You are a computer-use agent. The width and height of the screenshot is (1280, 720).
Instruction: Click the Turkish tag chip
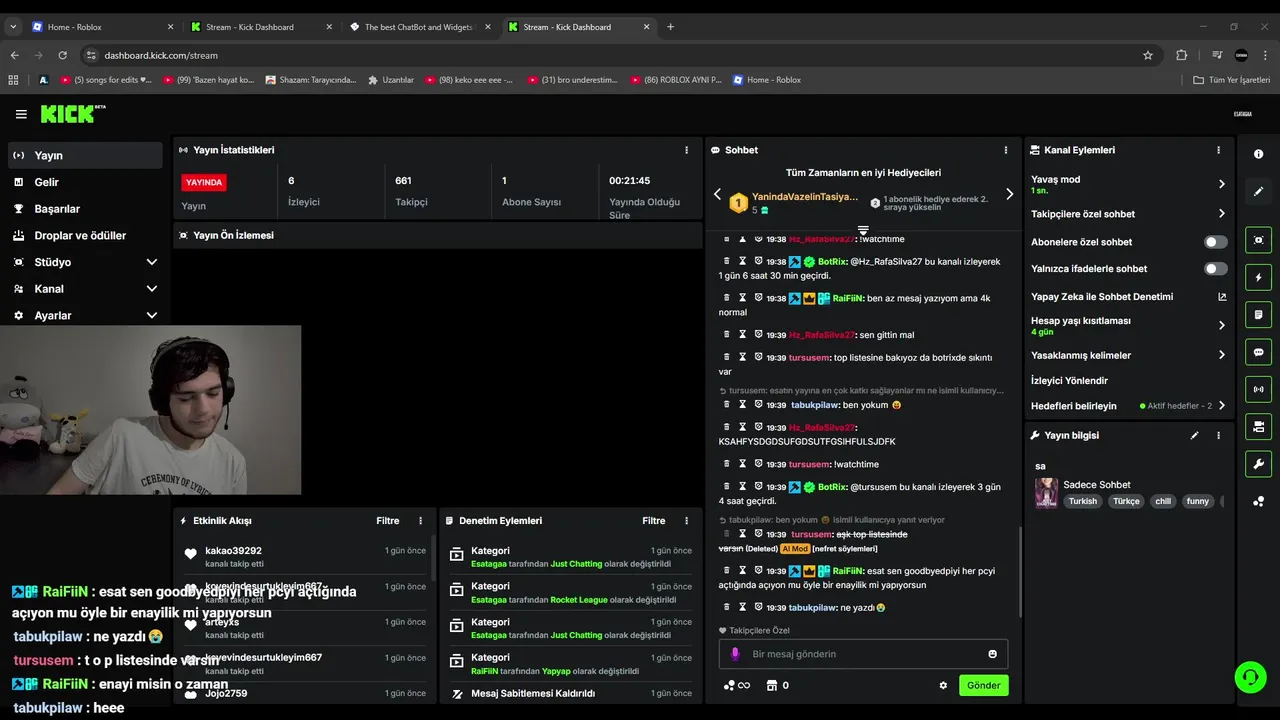tap(1082, 501)
